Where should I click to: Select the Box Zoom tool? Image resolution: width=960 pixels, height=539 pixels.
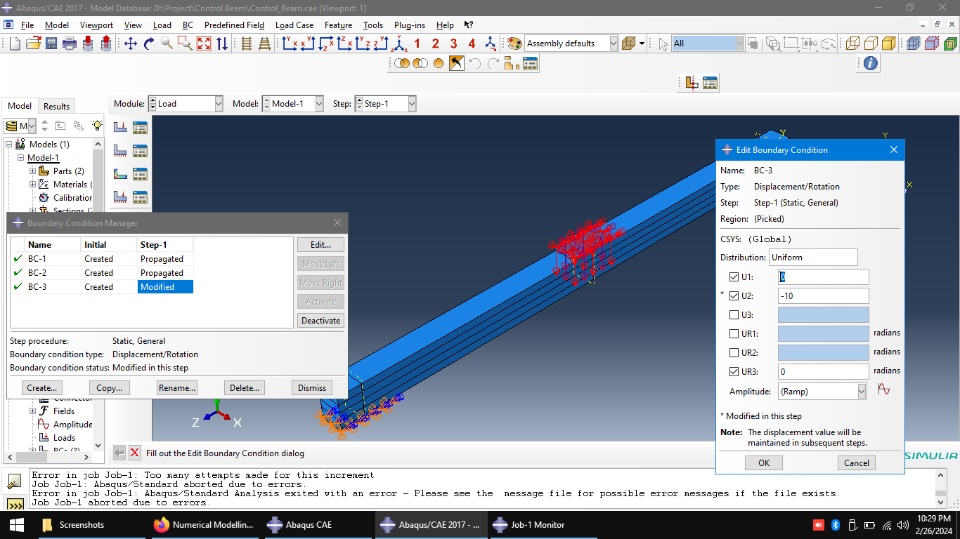click(185, 43)
